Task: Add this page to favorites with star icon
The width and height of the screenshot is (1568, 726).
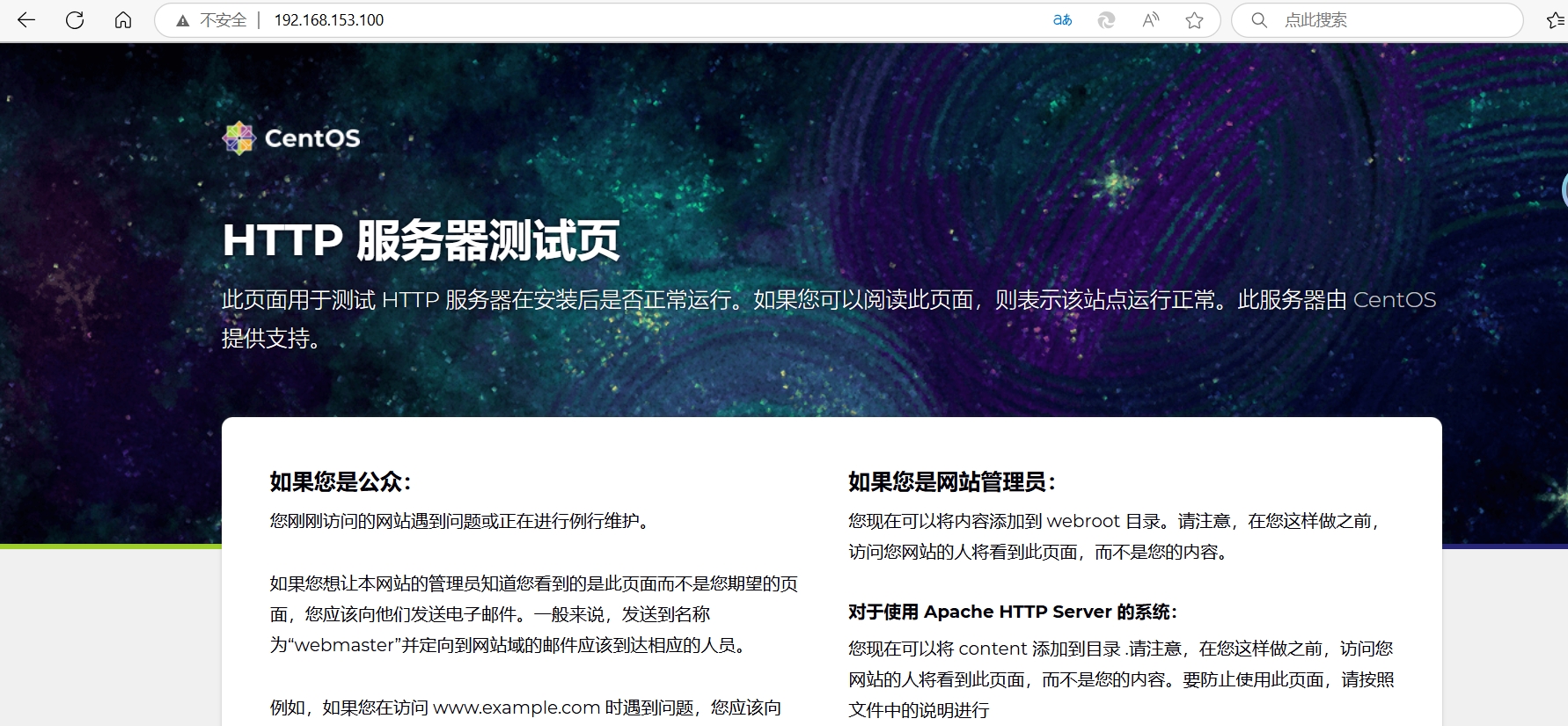Action: (1194, 20)
